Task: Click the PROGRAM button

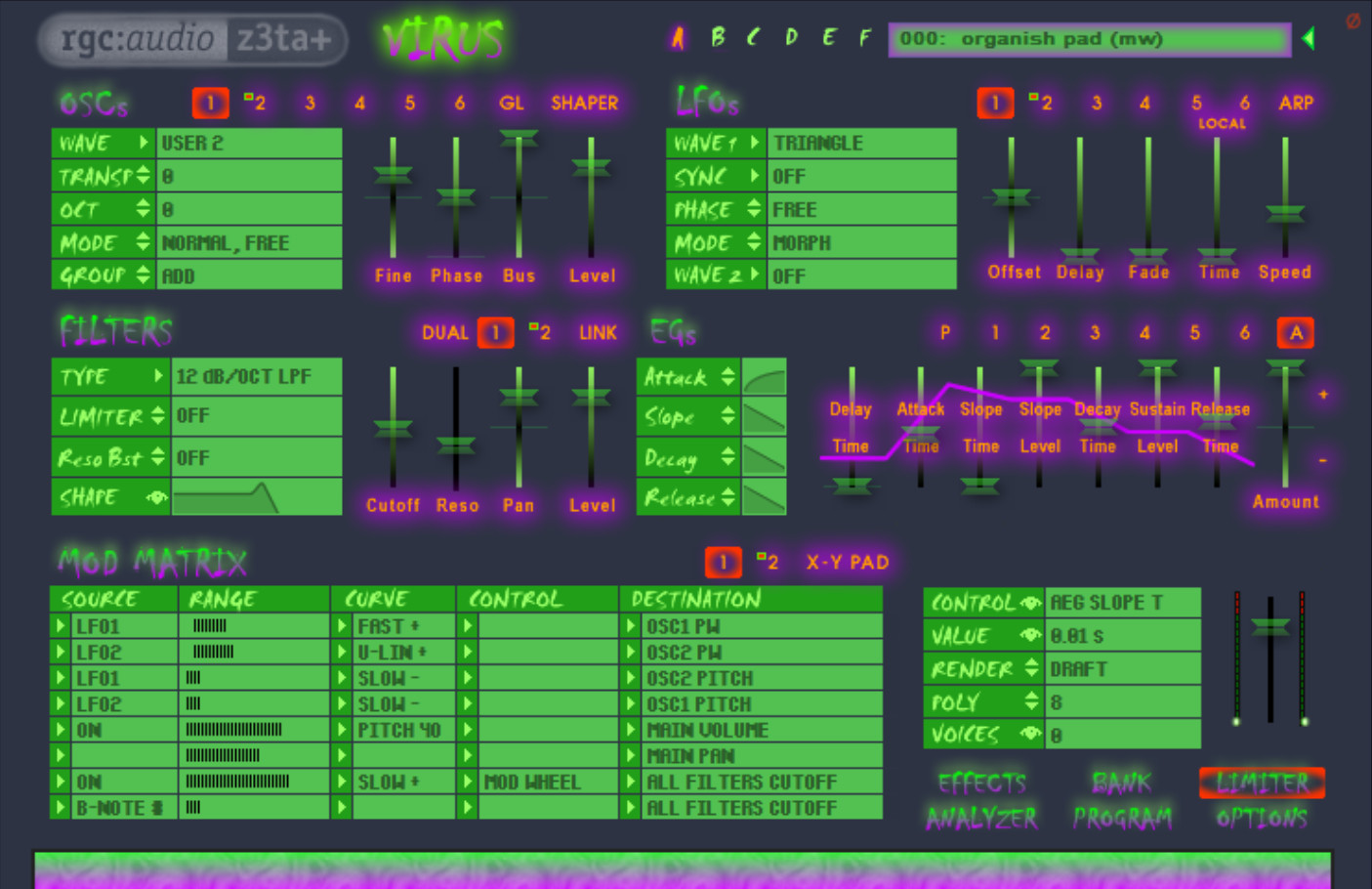Action: point(1122,818)
